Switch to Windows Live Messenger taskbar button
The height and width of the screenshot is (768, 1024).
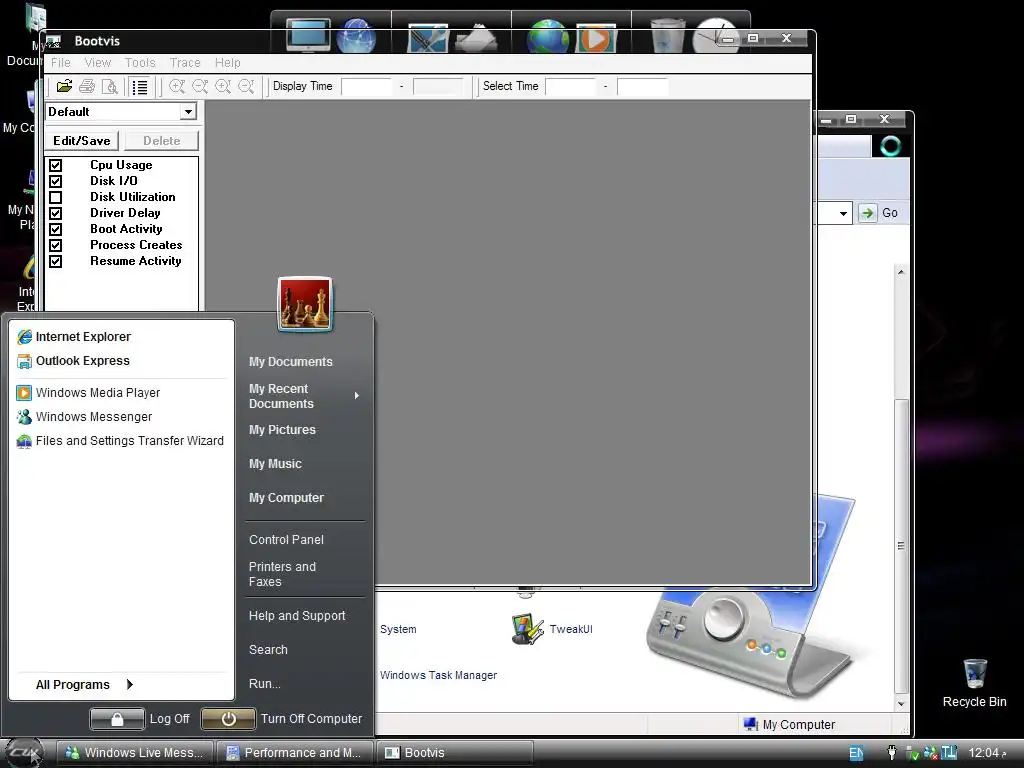click(134, 753)
